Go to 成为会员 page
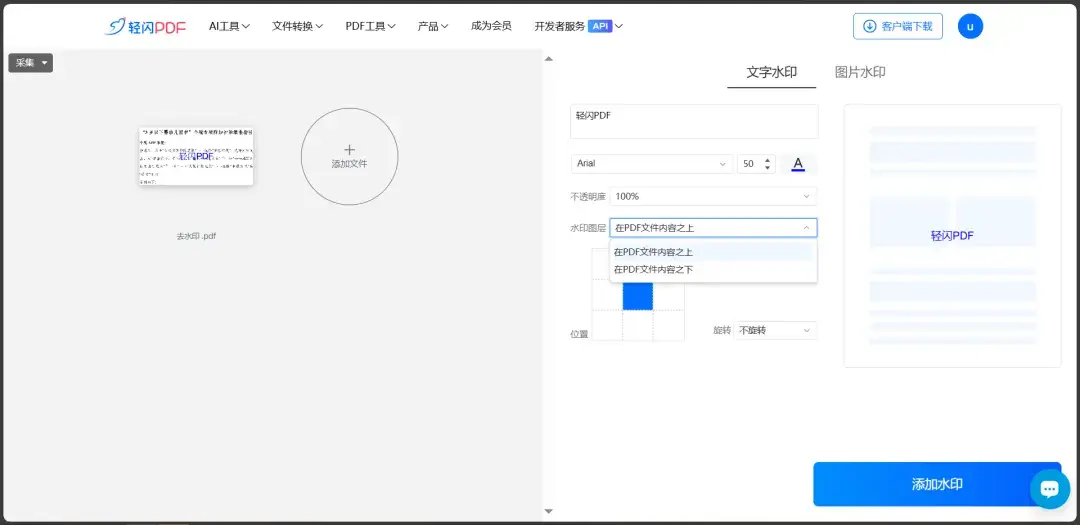This screenshot has height=525, width=1080. (491, 26)
